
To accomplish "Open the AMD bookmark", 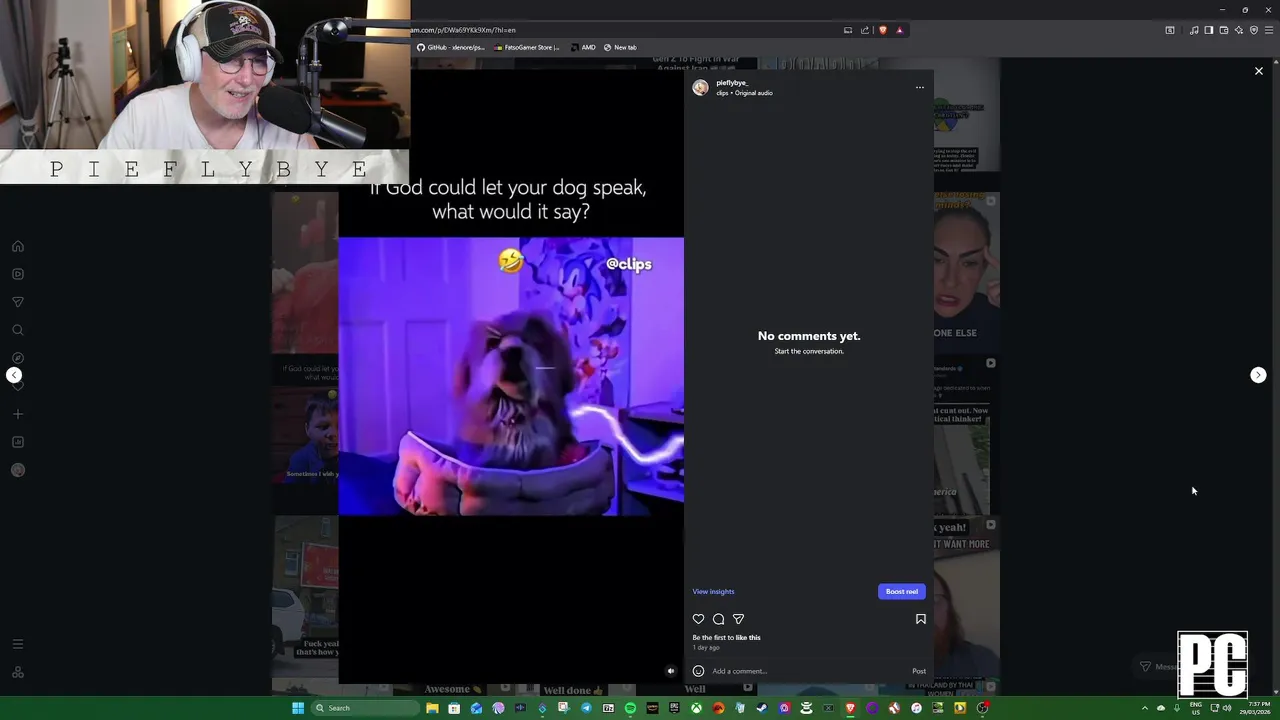I will coord(583,47).
